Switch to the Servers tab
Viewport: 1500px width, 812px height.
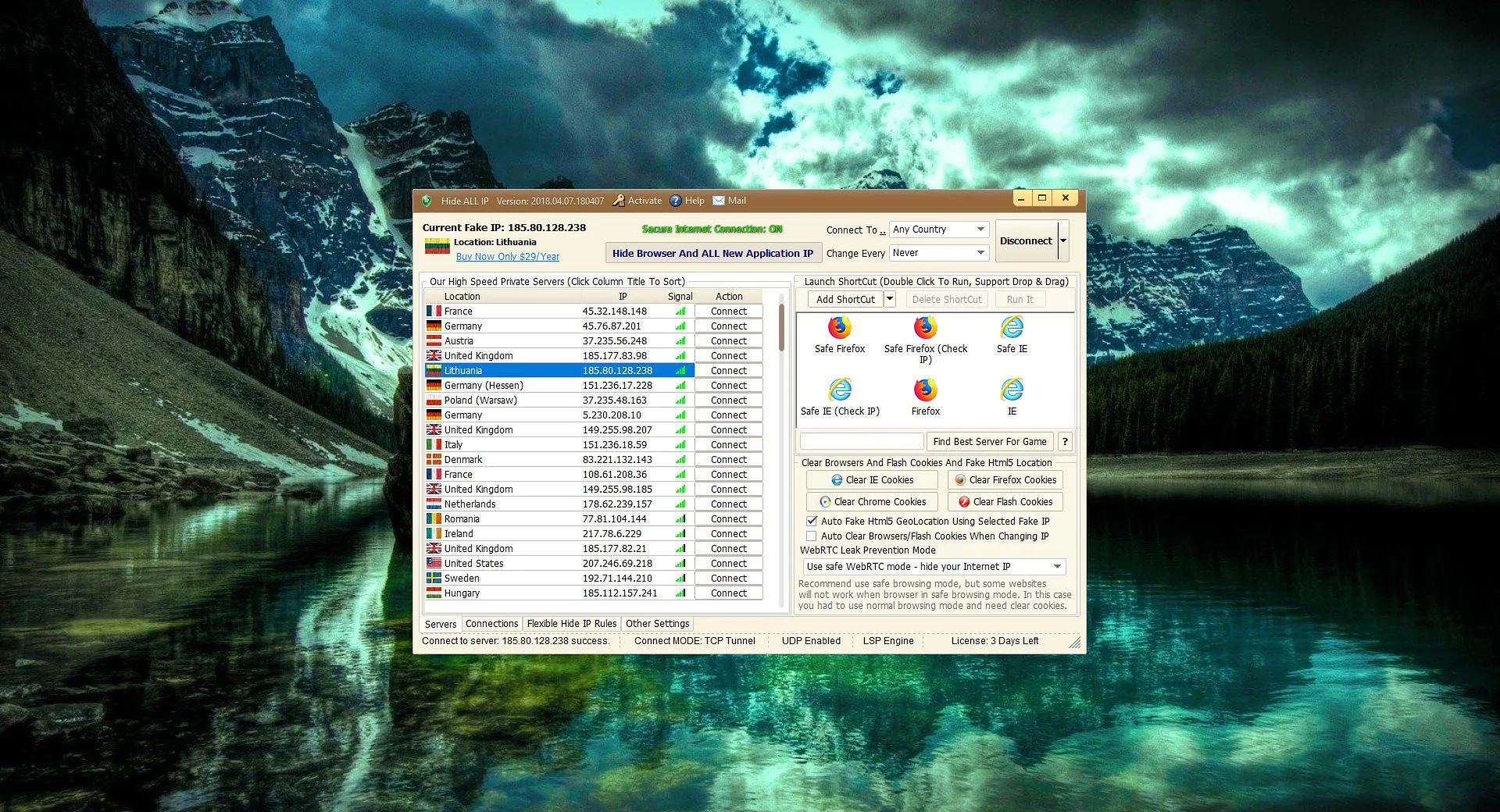point(441,624)
